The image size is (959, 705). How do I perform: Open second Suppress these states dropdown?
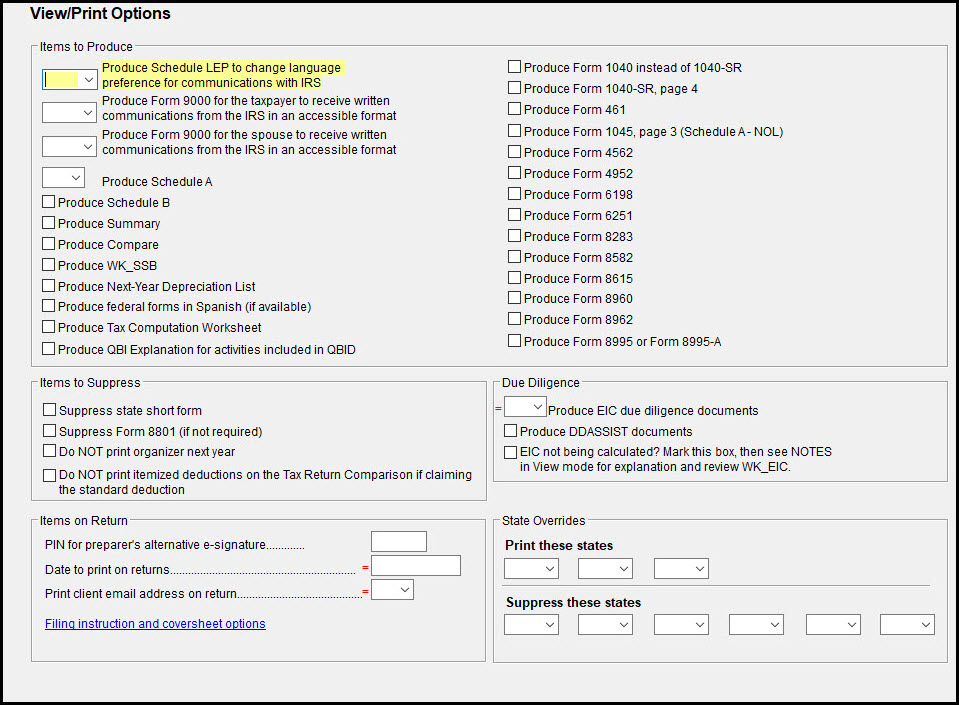[605, 625]
